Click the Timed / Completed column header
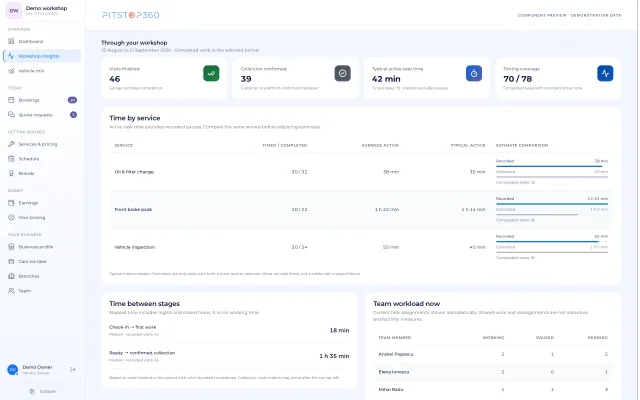Viewport: 640px width, 400px height. coord(284,145)
